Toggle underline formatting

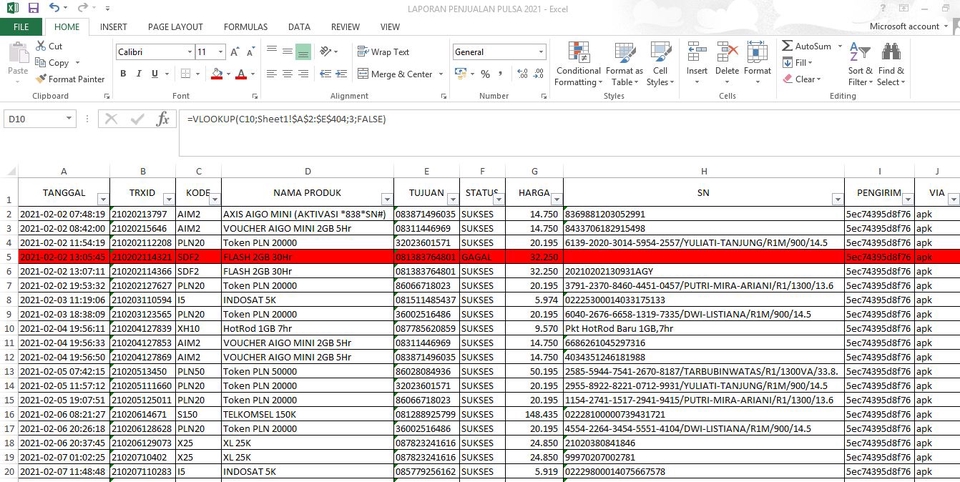point(154,73)
